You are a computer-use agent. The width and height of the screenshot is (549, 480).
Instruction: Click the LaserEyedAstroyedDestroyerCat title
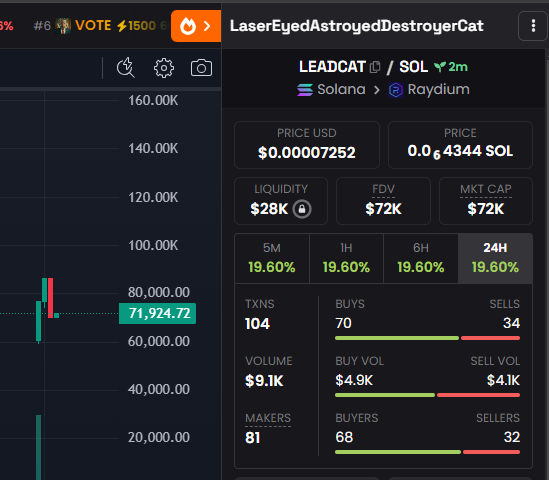tap(357, 26)
